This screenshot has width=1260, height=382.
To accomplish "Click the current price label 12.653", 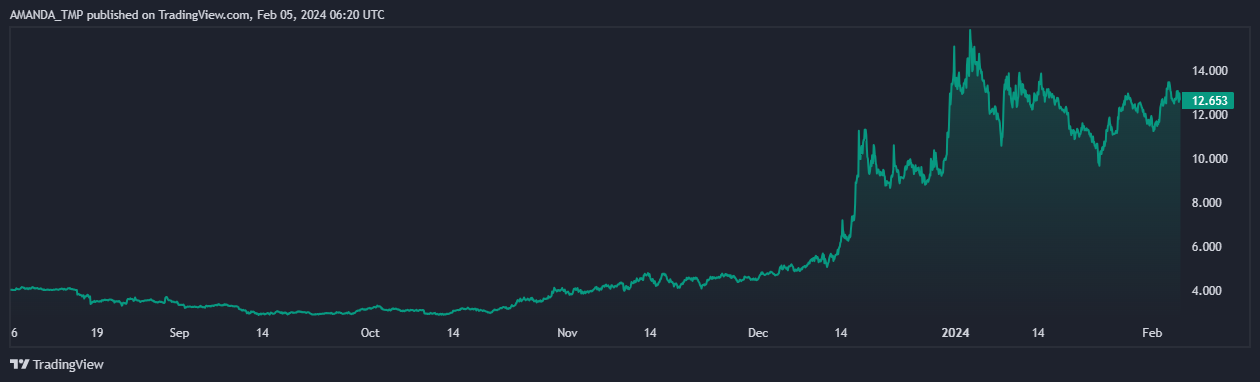I will (1209, 100).
